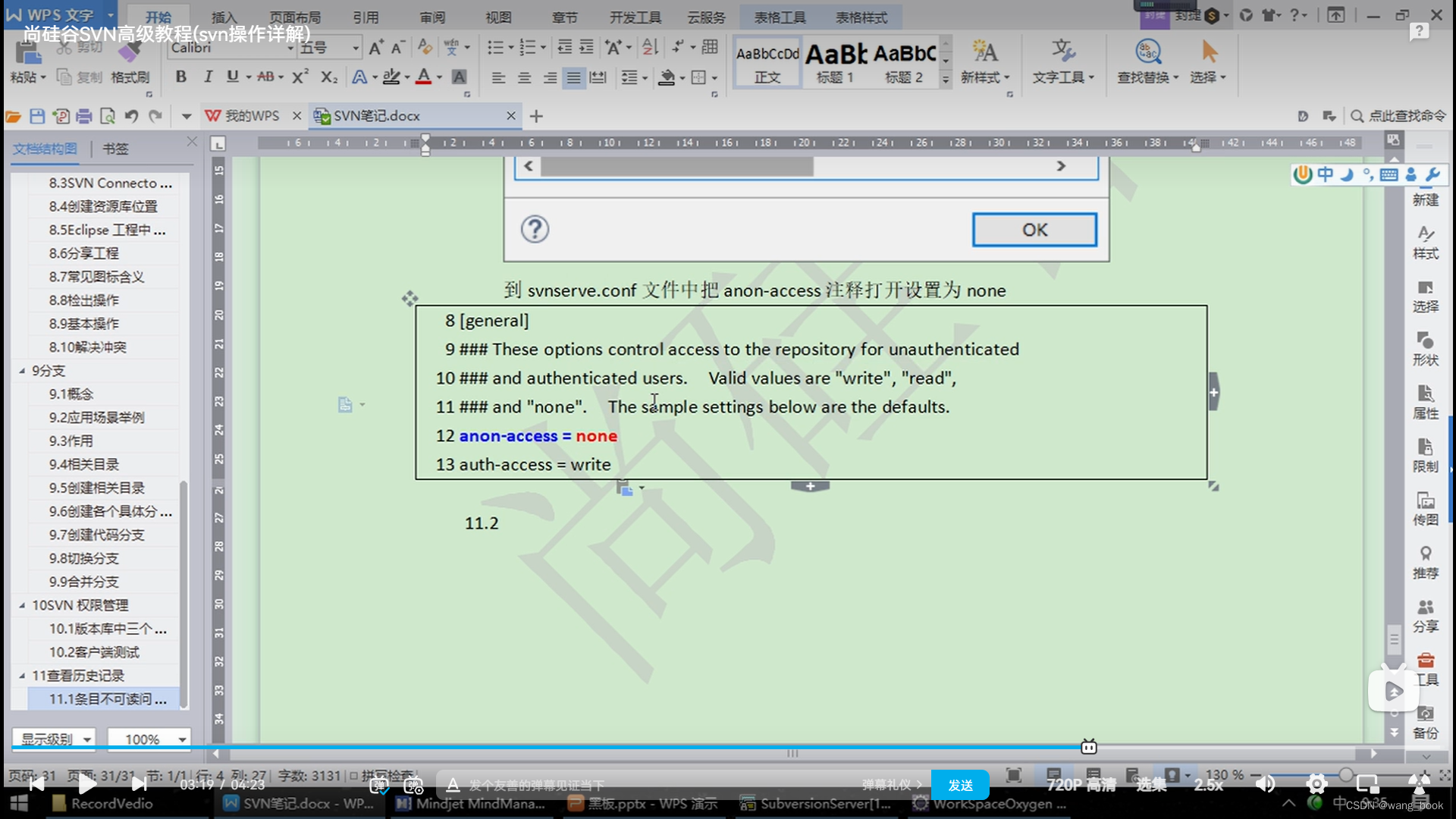This screenshot has width=1456, height=819.
Task: Apply underline formatting
Action: [232, 77]
